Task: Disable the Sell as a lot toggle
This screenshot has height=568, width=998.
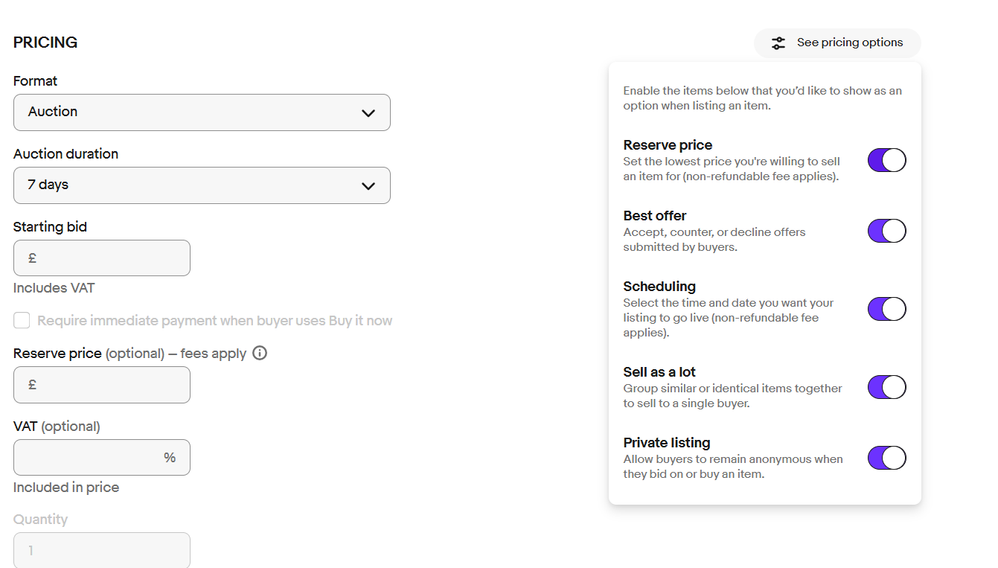Action: 886,387
